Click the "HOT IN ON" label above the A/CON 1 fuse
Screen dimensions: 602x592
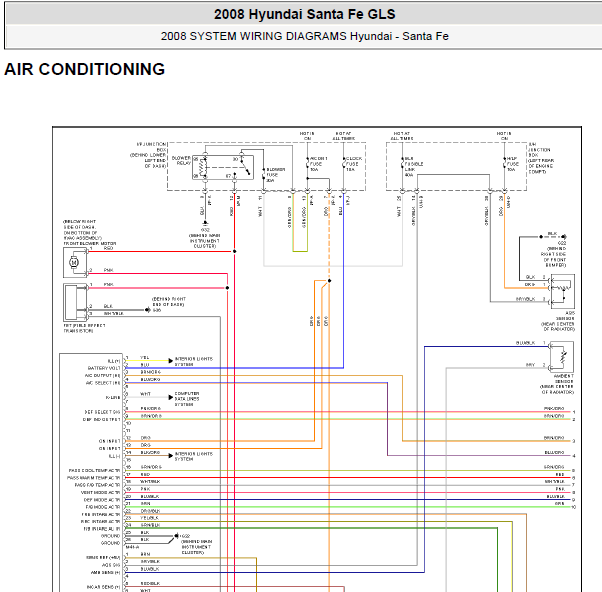pos(307,136)
